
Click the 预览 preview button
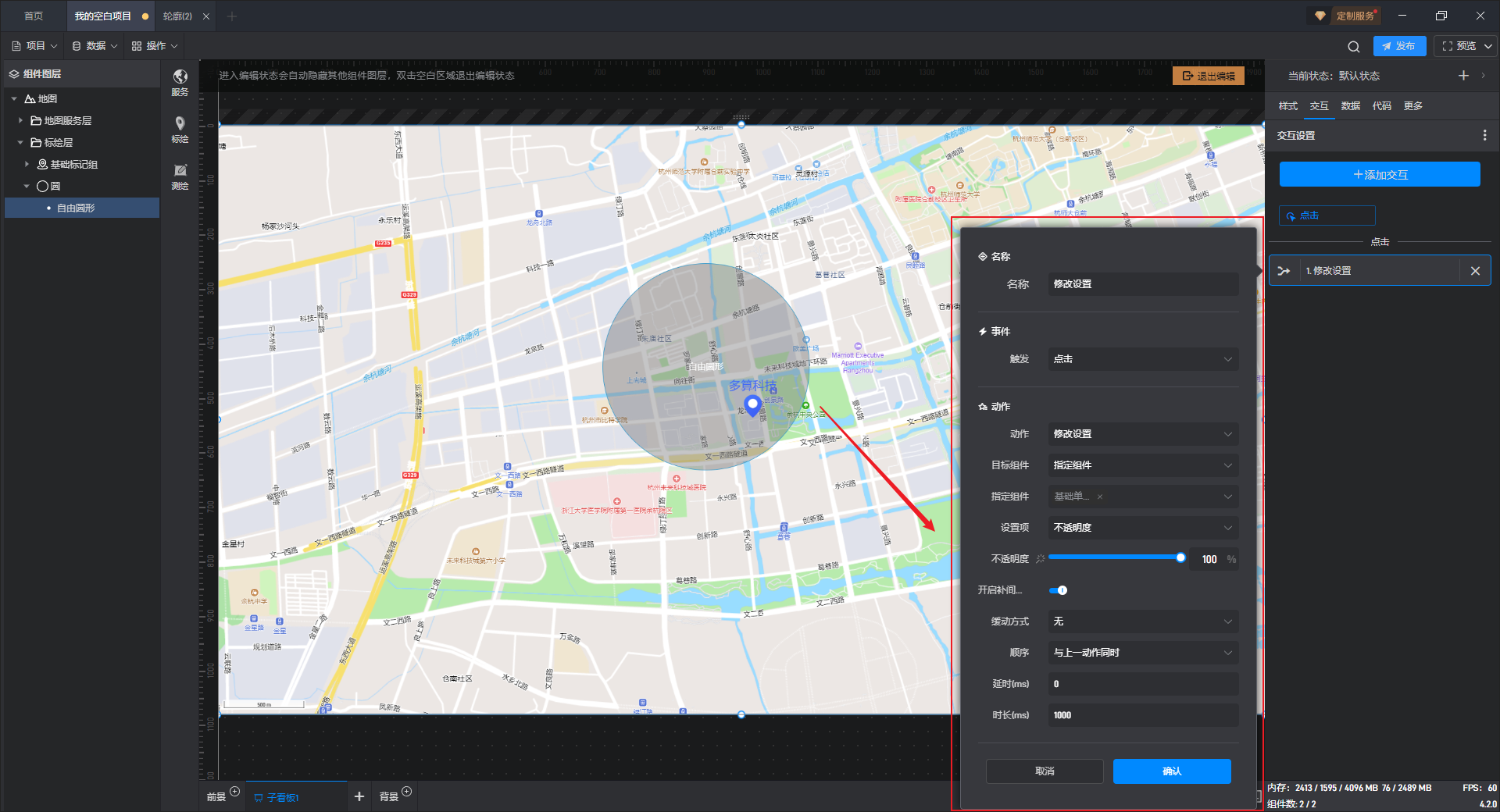click(1458, 46)
